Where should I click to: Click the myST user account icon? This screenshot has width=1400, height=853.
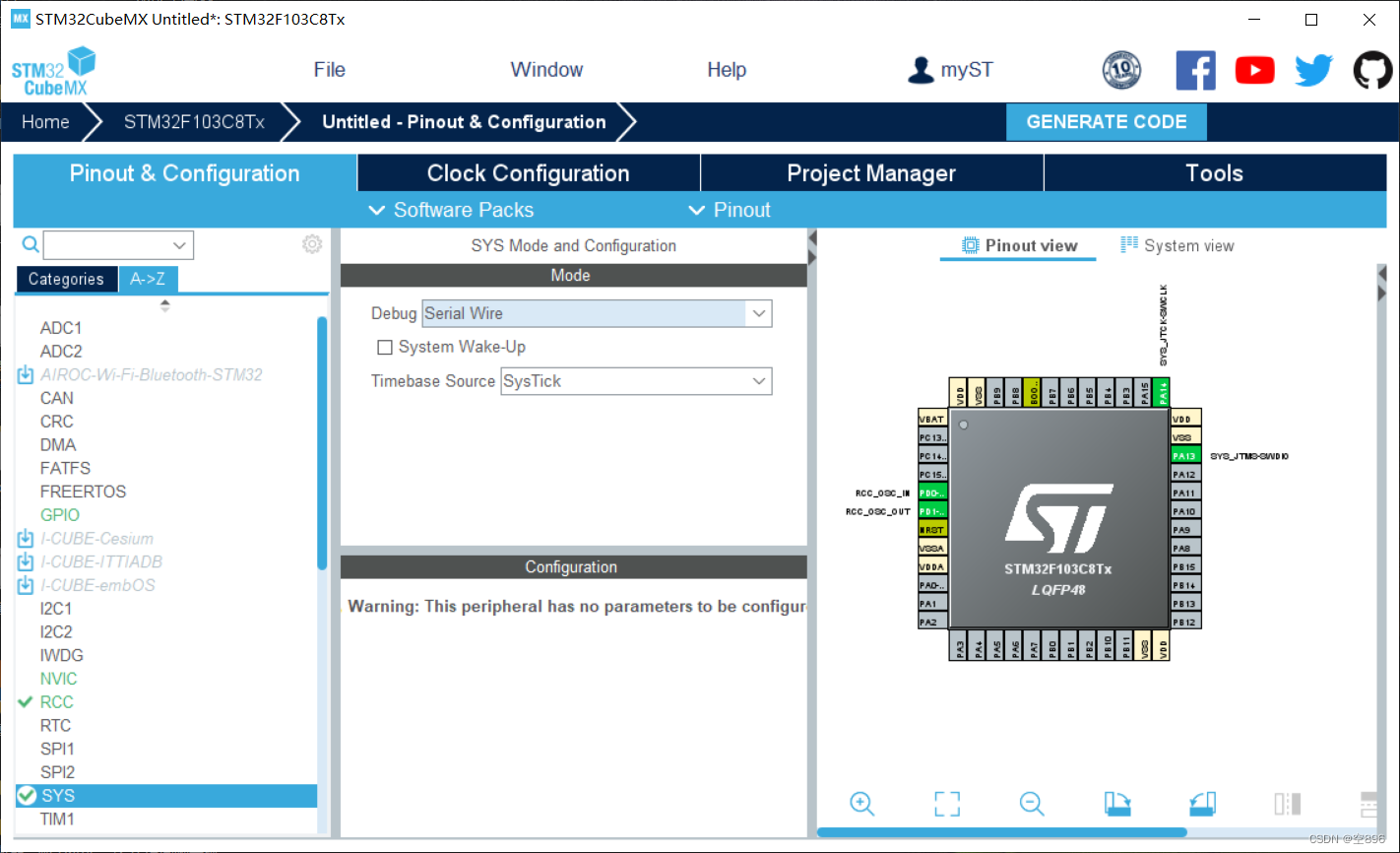[x=921, y=70]
